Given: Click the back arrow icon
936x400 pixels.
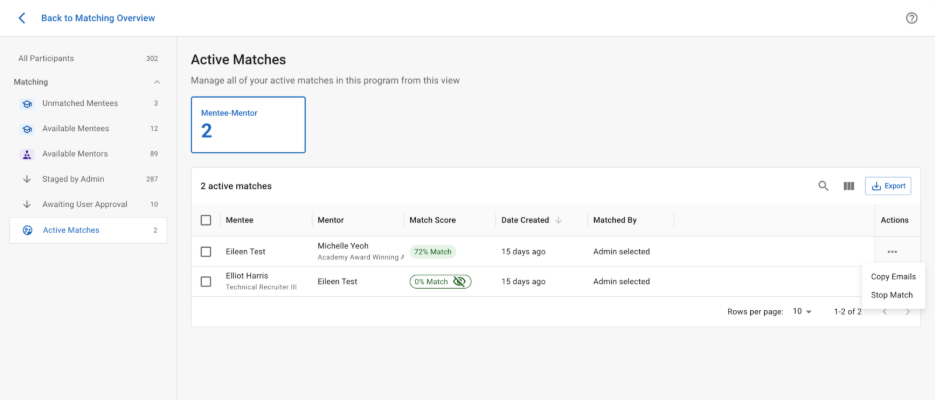Looking at the screenshot, I should coord(22,18).
